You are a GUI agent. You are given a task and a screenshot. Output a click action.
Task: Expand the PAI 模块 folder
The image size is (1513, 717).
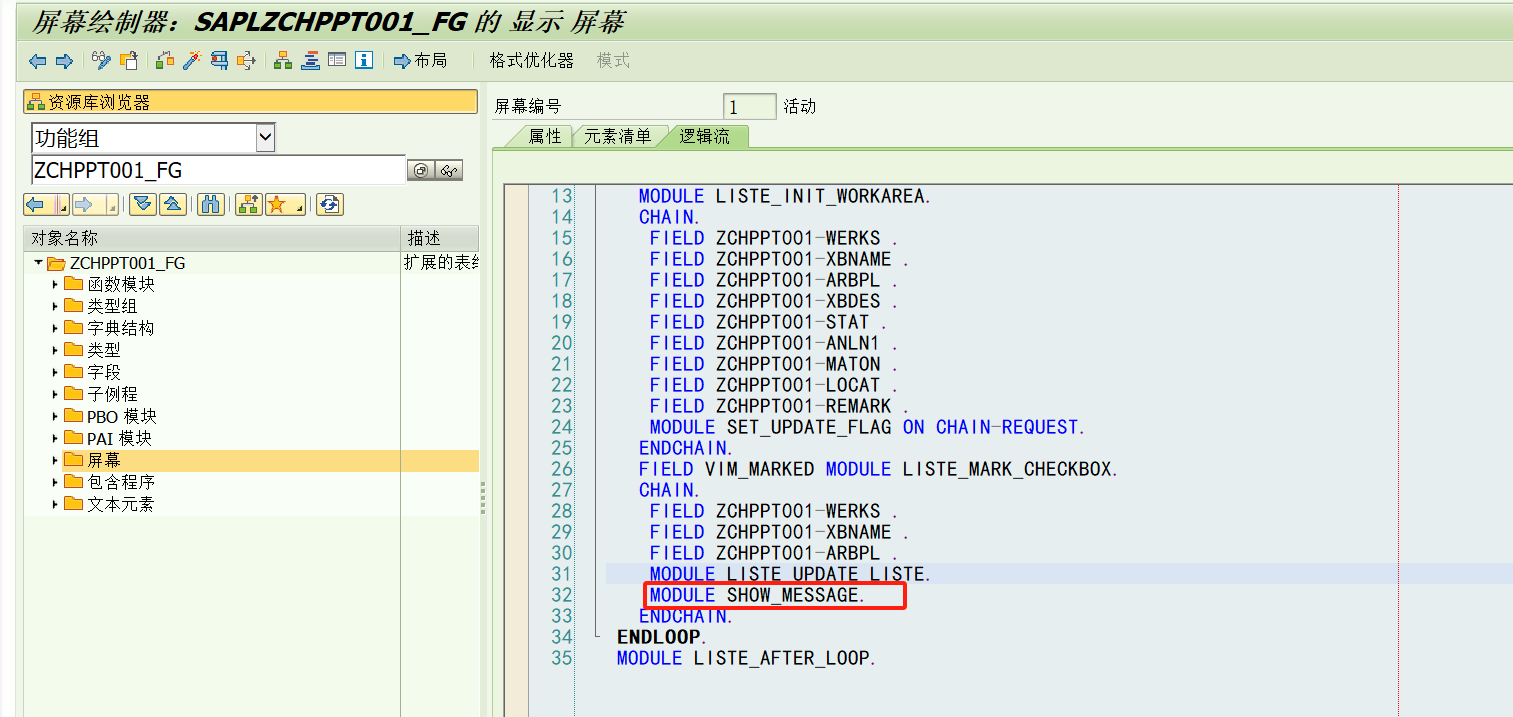point(55,439)
